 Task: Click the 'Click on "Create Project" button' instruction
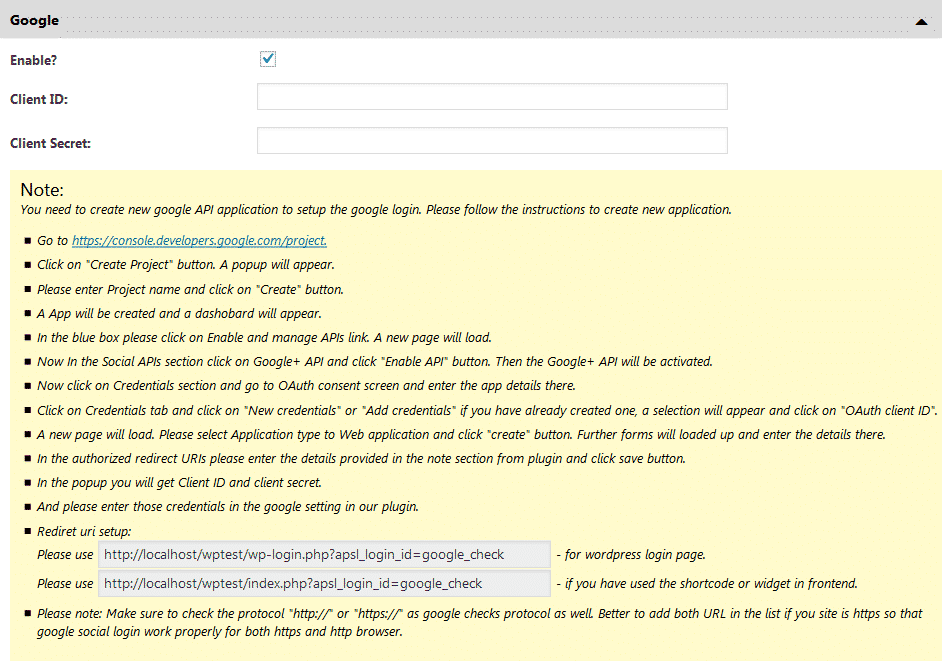186,265
